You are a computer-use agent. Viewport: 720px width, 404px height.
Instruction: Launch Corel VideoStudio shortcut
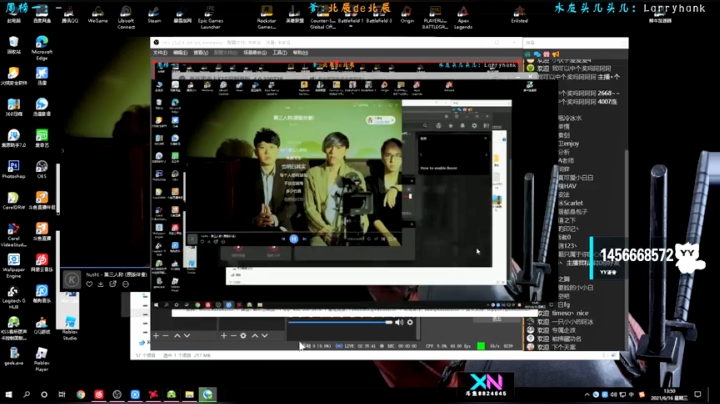13,234
